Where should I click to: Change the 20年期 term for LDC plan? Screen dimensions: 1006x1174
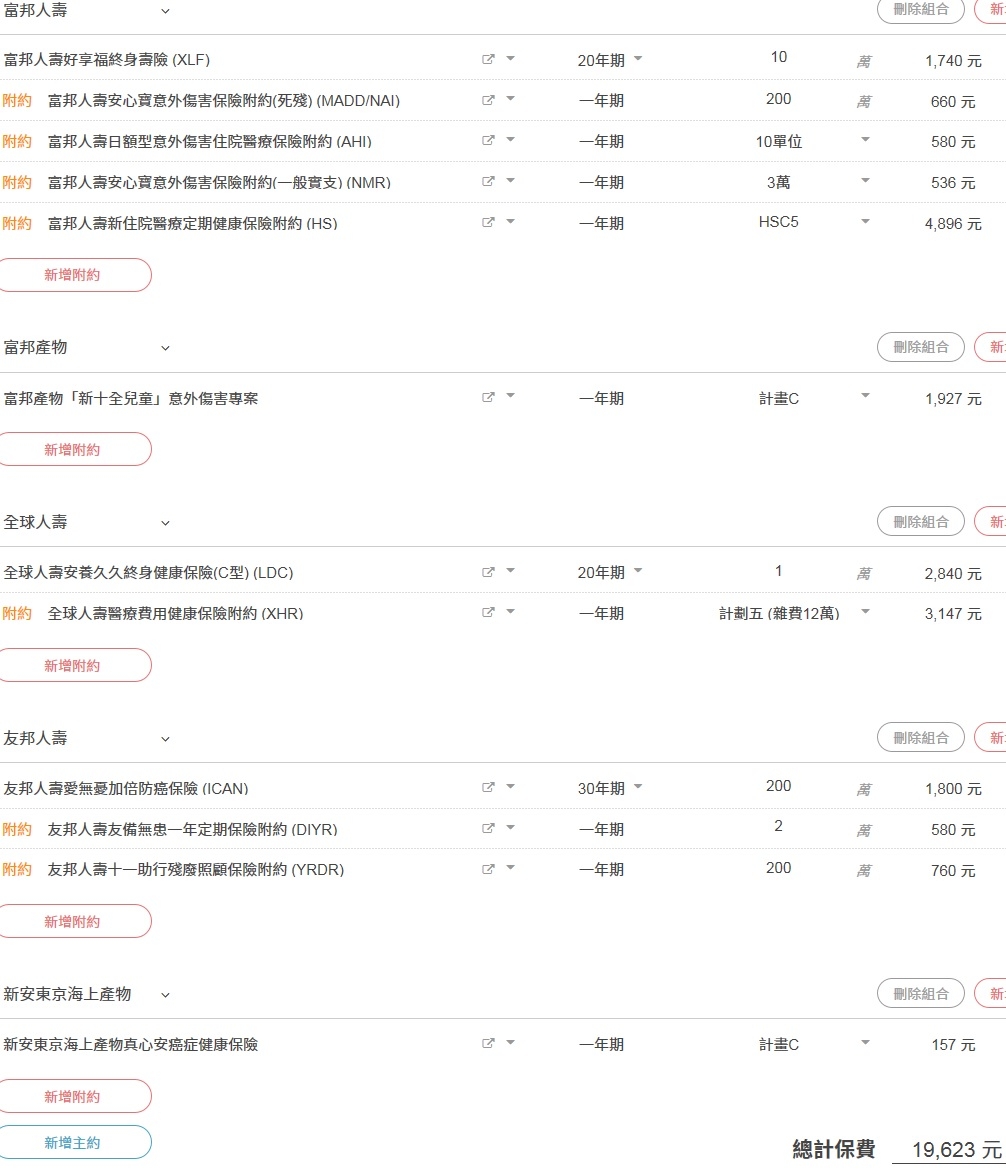pyautogui.click(x=610, y=573)
